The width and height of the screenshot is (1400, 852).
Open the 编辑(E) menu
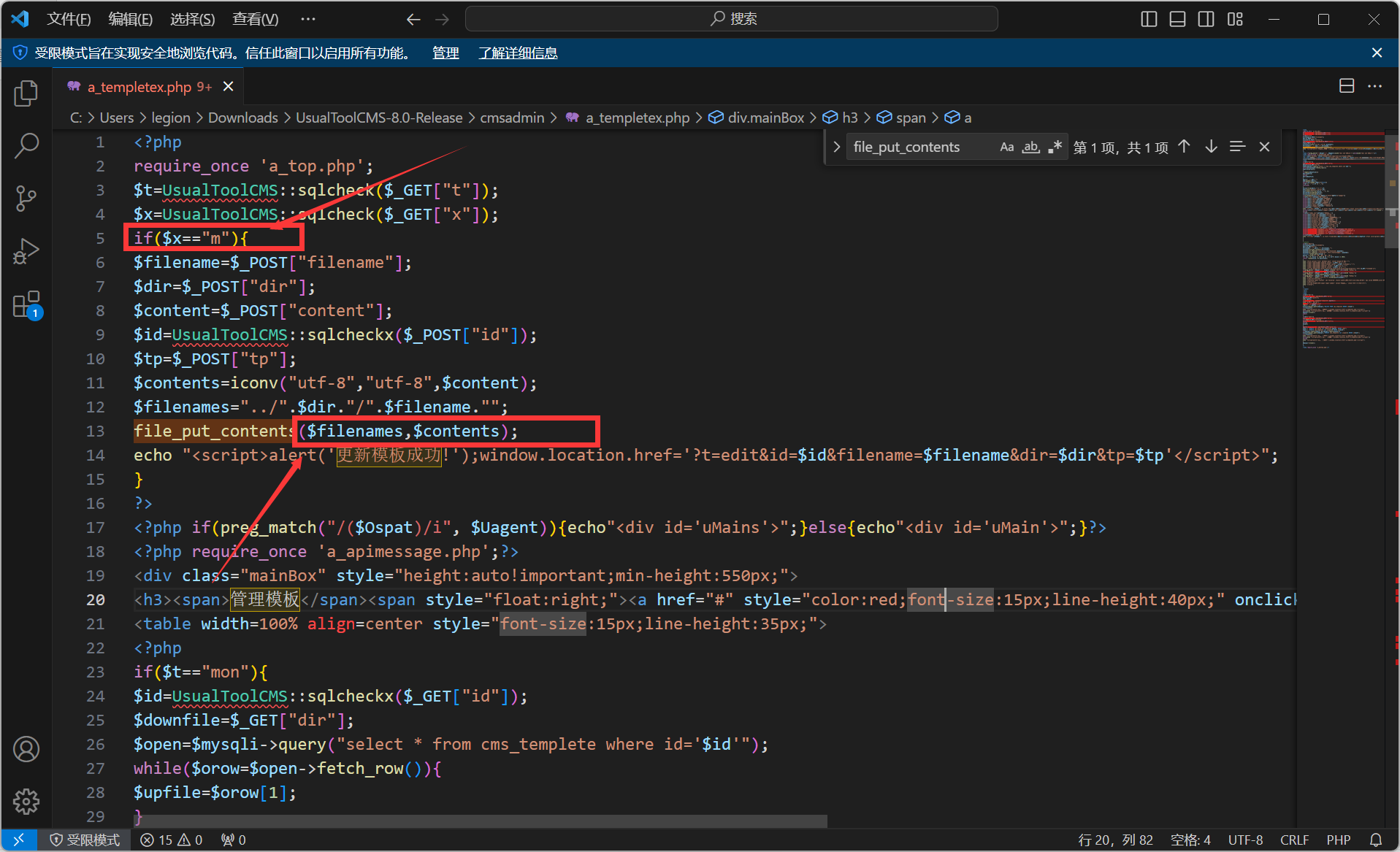click(x=131, y=19)
